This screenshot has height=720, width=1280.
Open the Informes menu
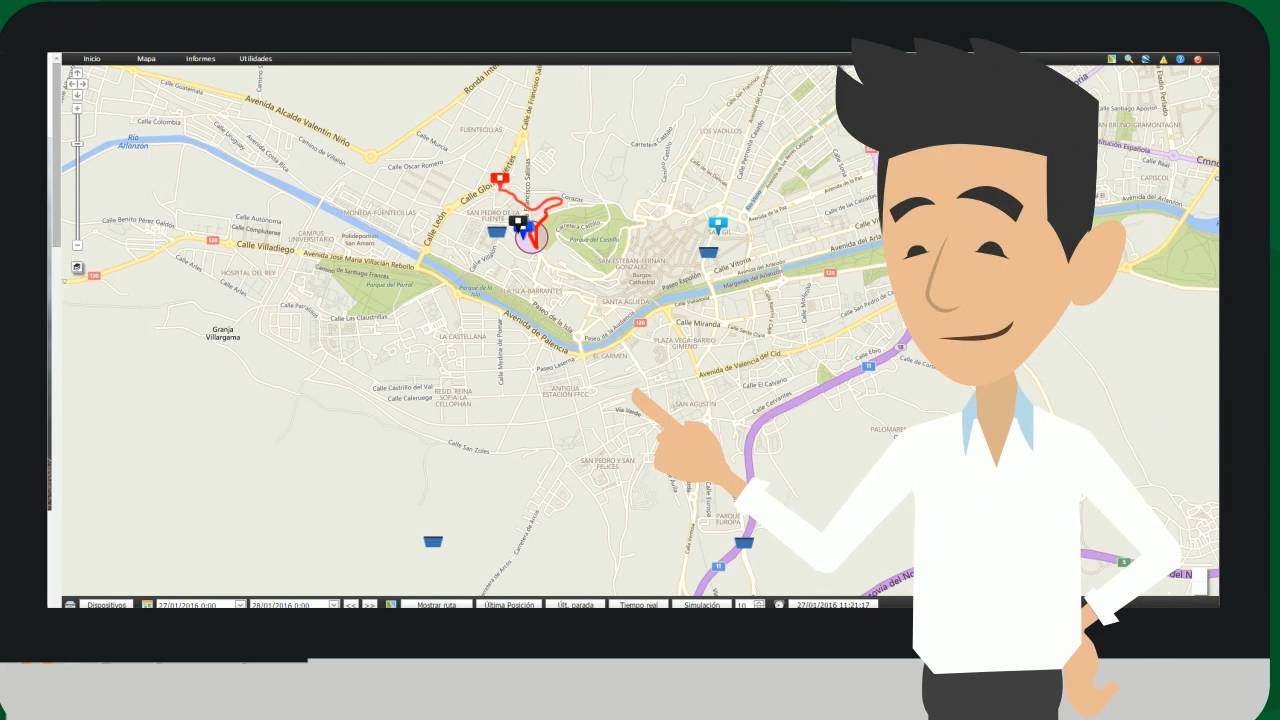200,59
